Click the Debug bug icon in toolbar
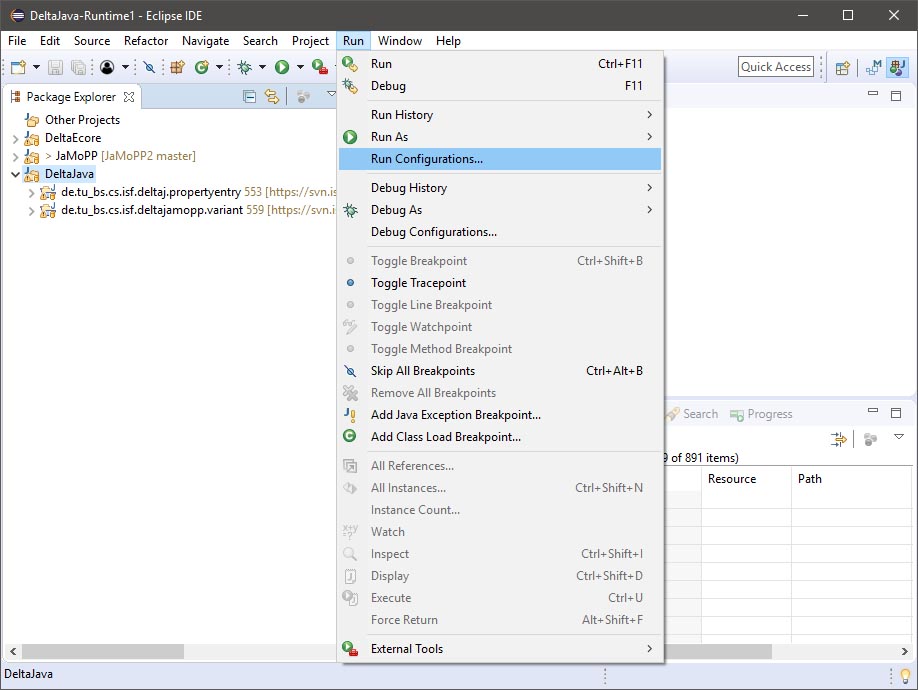This screenshot has width=918, height=690. pyautogui.click(x=243, y=67)
